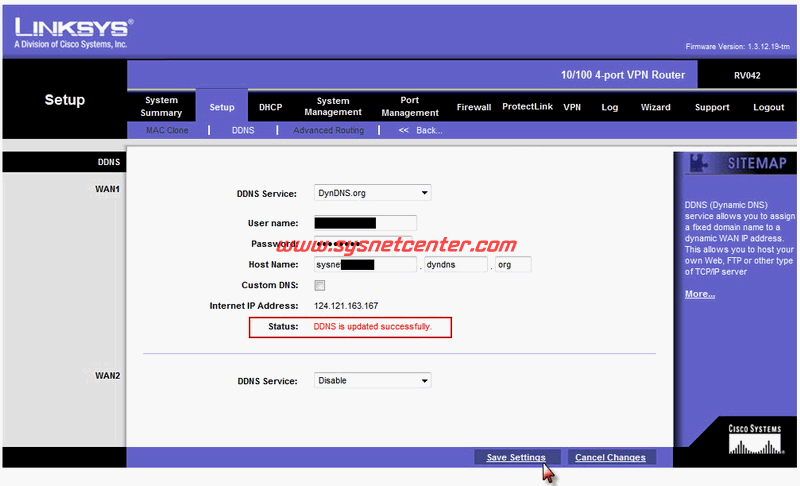Select the Setup tab
Viewport: 800px width, 486px height.
coord(222,107)
